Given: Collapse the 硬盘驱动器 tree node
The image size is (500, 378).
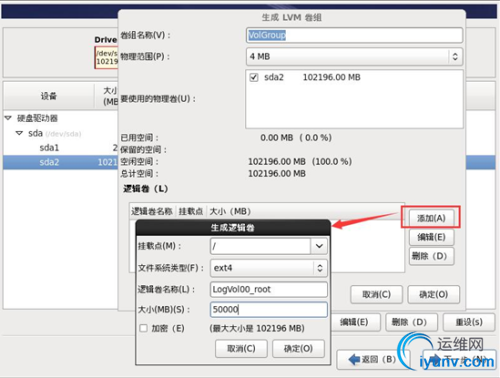Looking at the screenshot, I should pos(8,118).
